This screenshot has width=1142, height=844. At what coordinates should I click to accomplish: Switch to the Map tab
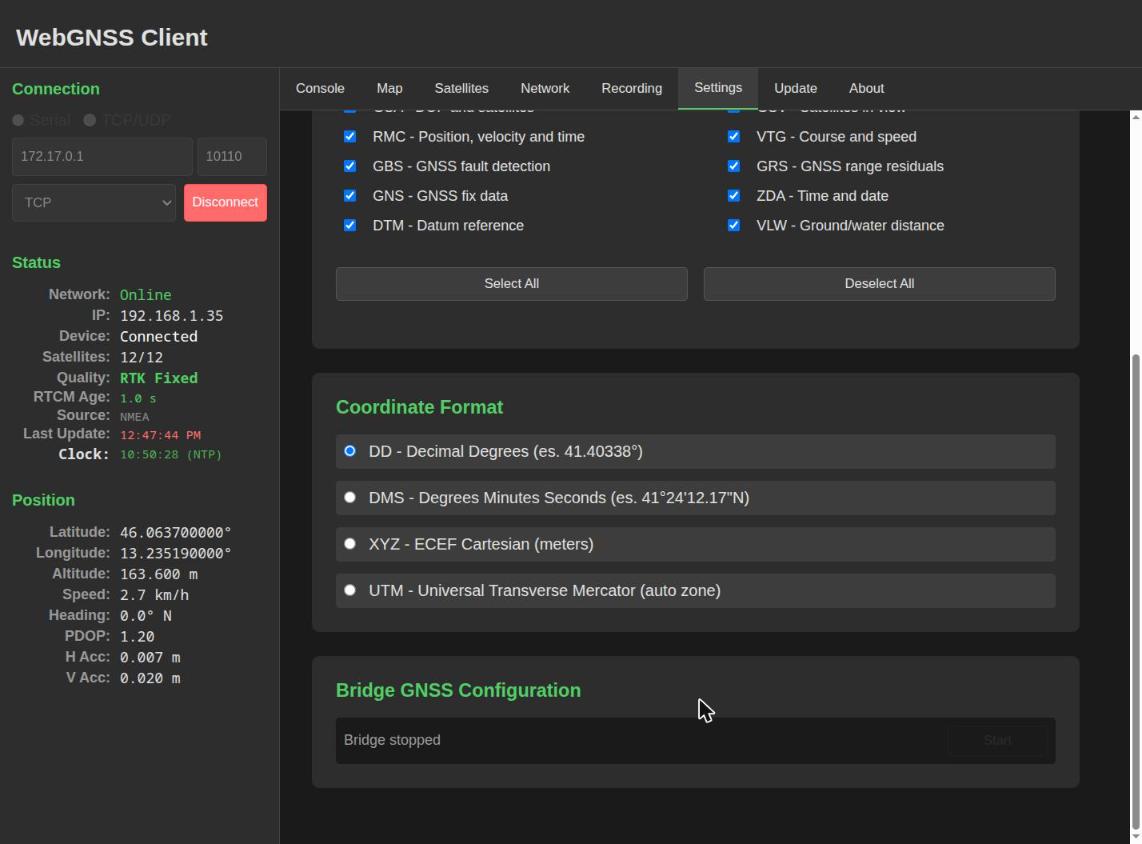(x=389, y=88)
